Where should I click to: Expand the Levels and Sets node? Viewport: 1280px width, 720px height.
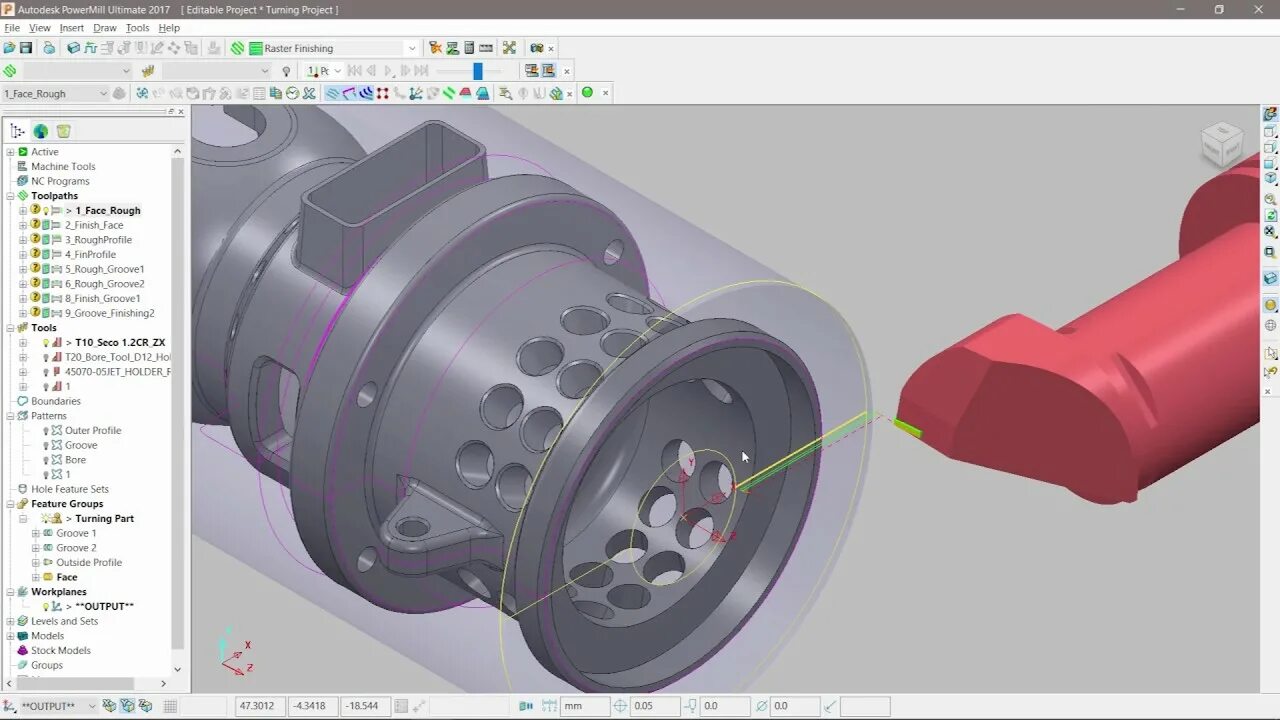click(10, 621)
